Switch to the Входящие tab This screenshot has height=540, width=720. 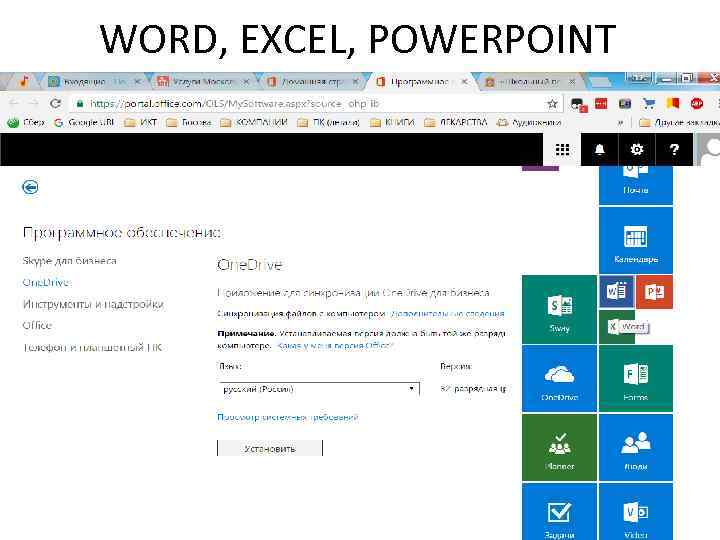(94, 82)
